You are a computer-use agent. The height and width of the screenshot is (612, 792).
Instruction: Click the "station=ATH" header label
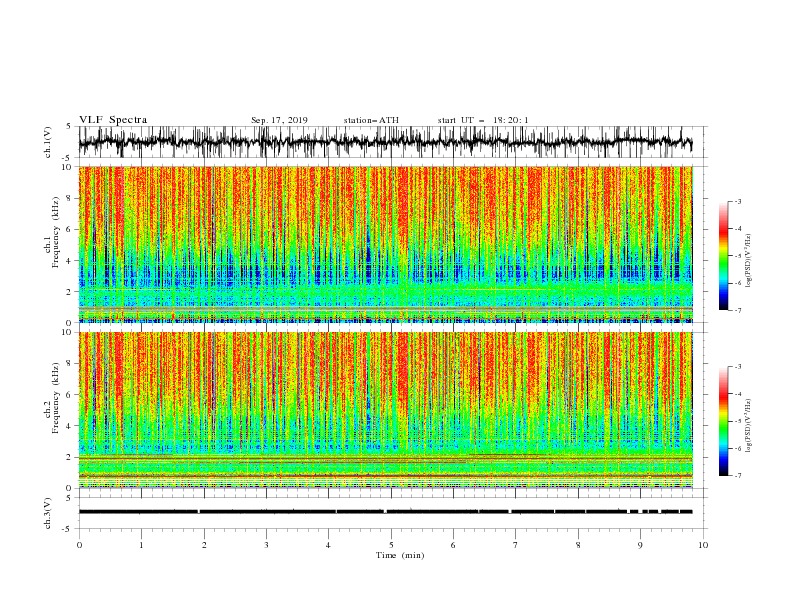(x=371, y=120)
